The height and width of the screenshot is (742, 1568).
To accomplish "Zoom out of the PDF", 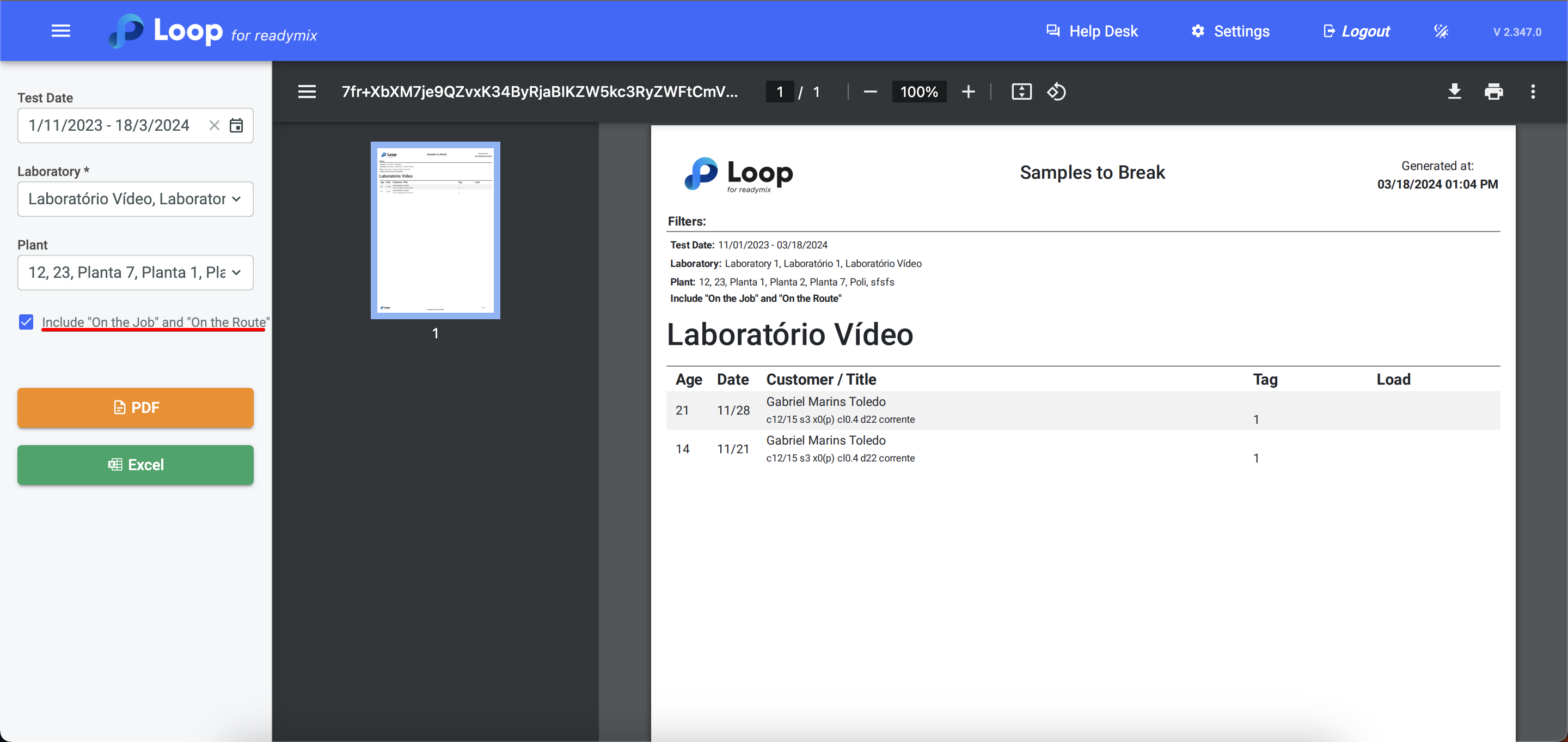I will point(870,92).
